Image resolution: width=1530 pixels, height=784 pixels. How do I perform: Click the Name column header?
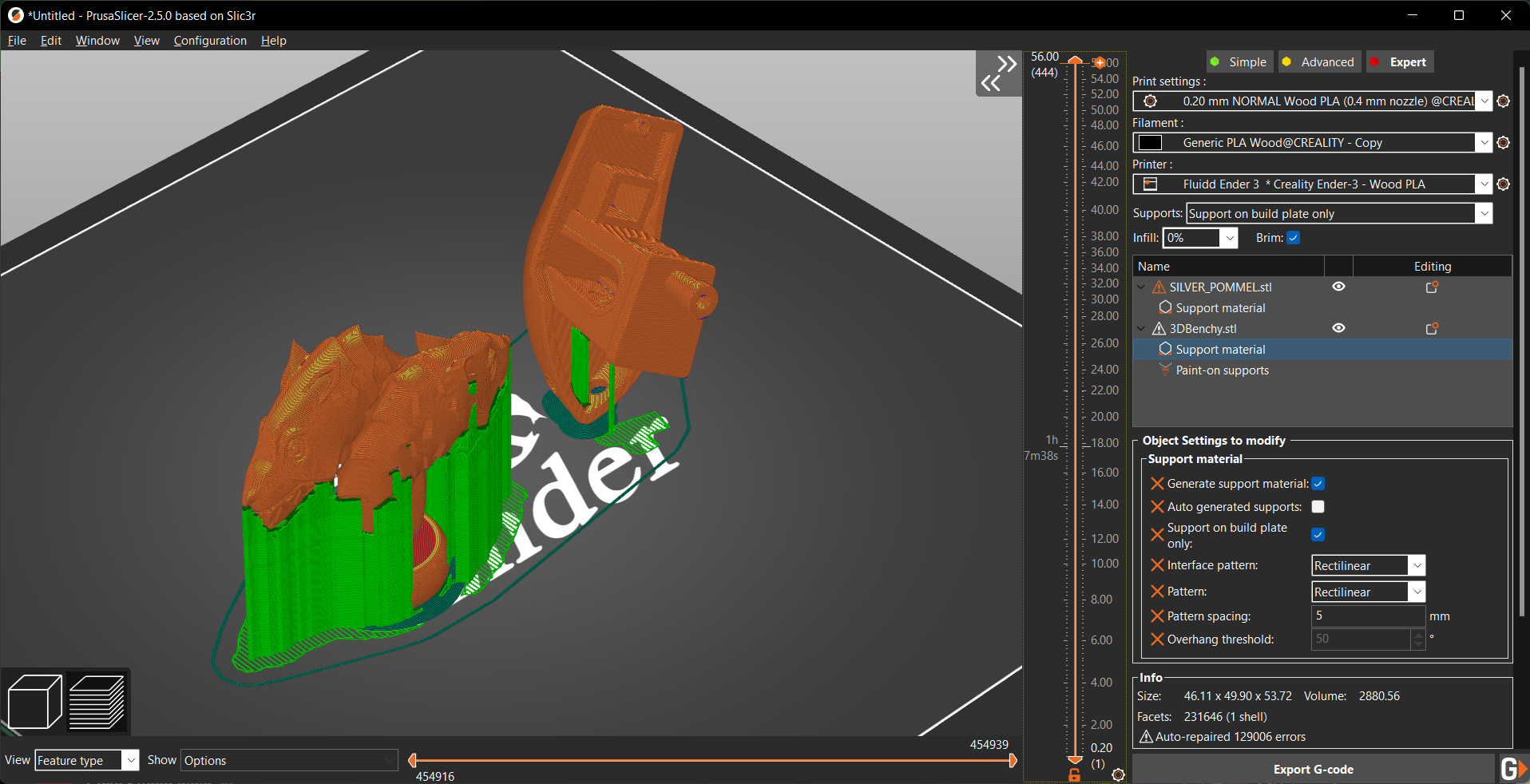(x=1229, y=267)
